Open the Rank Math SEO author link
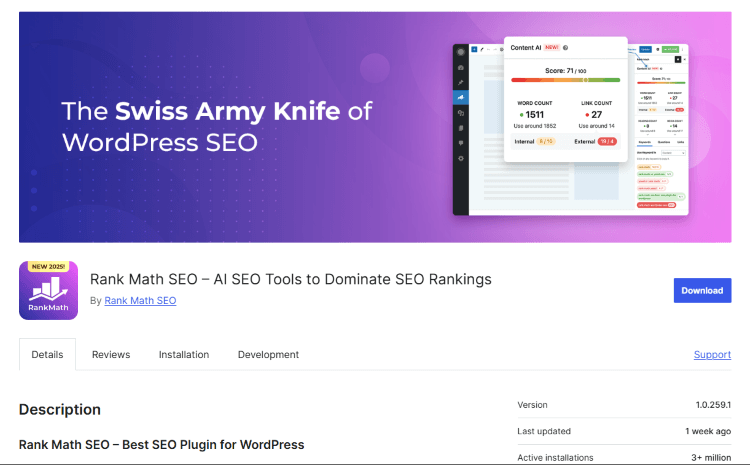Viewport: 750px width, 465px height. [140, 300]
